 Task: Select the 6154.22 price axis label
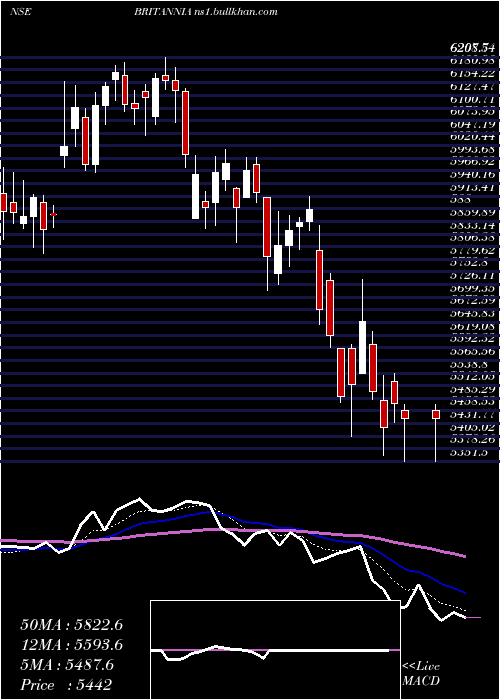(x=473, y=74)
